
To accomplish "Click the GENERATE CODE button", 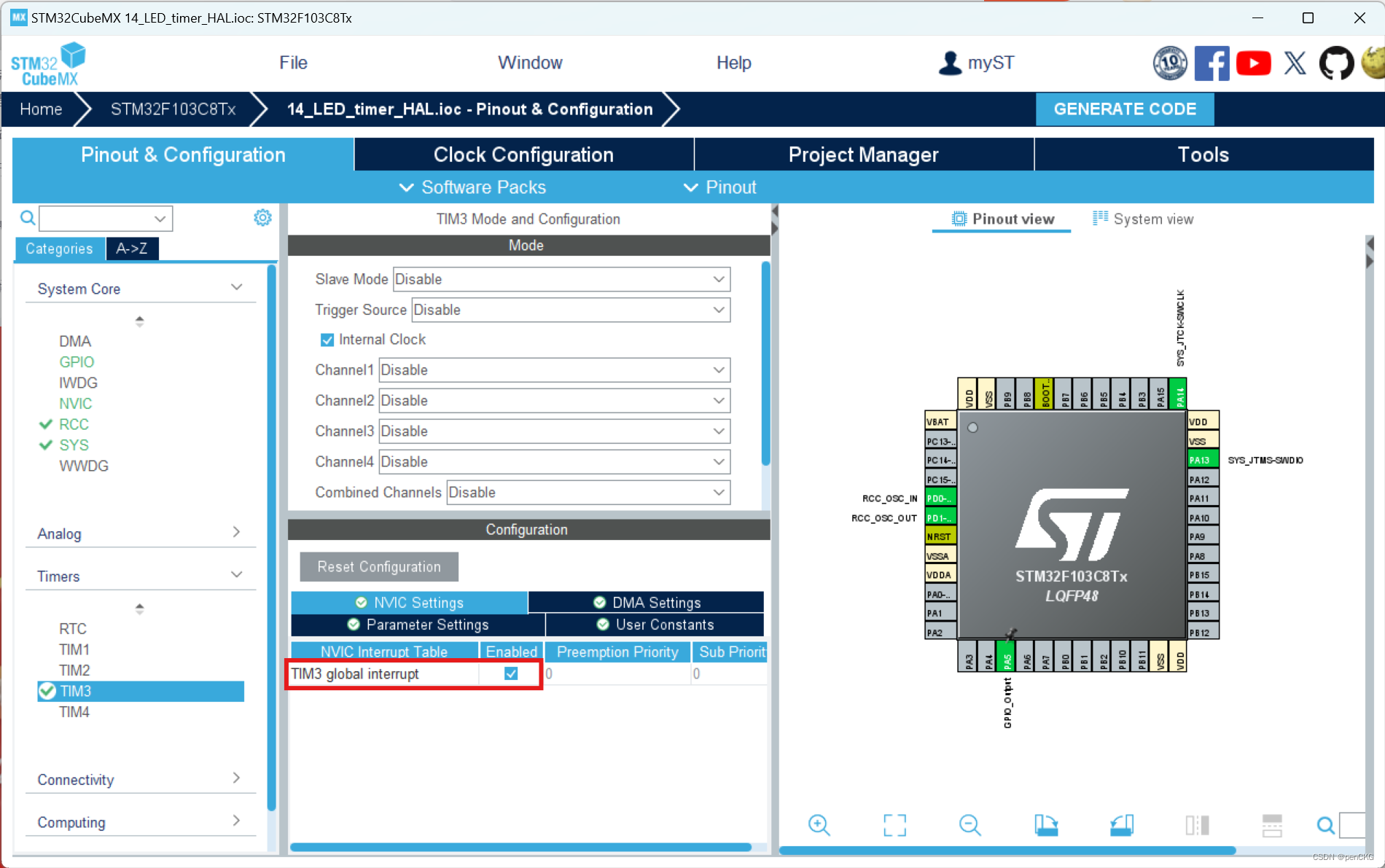I will [1125, 109].
